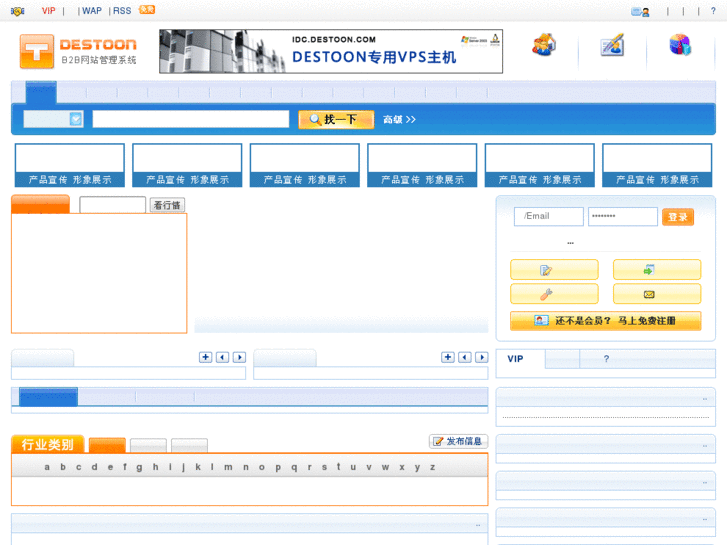Click the plus icon in the left ticker panel
Viewport: 727px width, 545px height.
[x=205, y=357]
